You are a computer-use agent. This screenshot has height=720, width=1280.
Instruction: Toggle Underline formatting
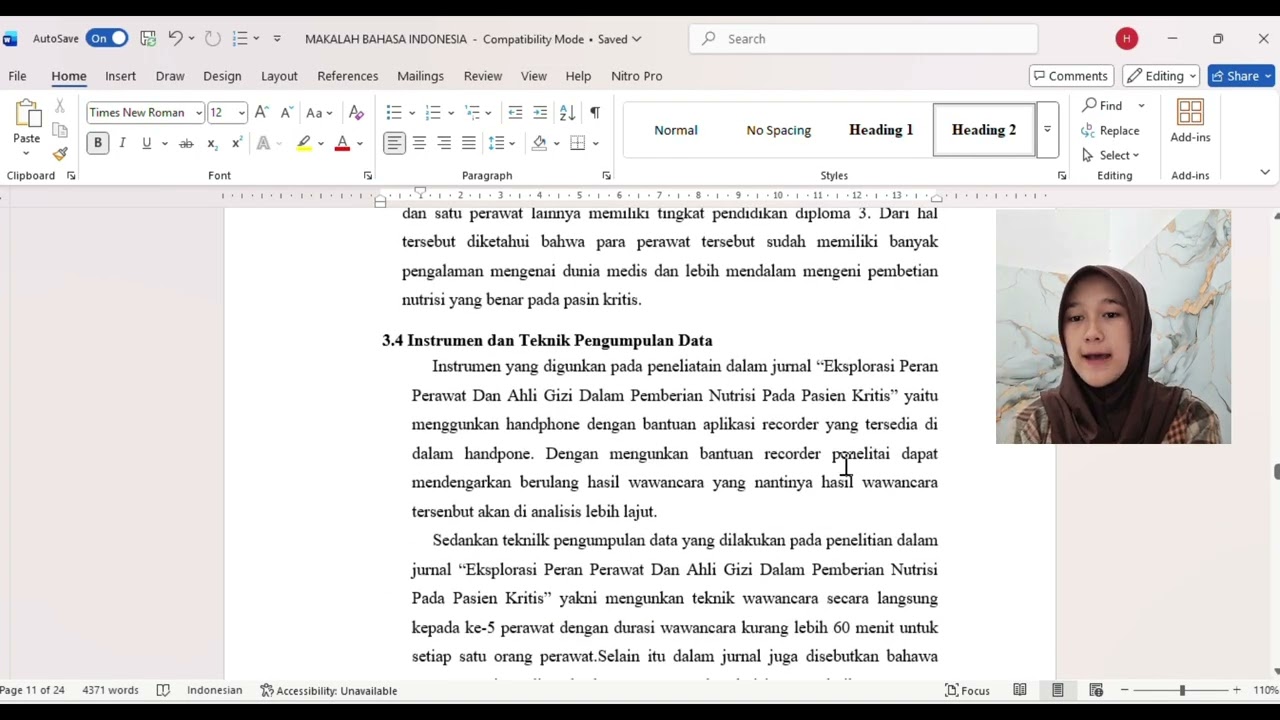point(146,143)
